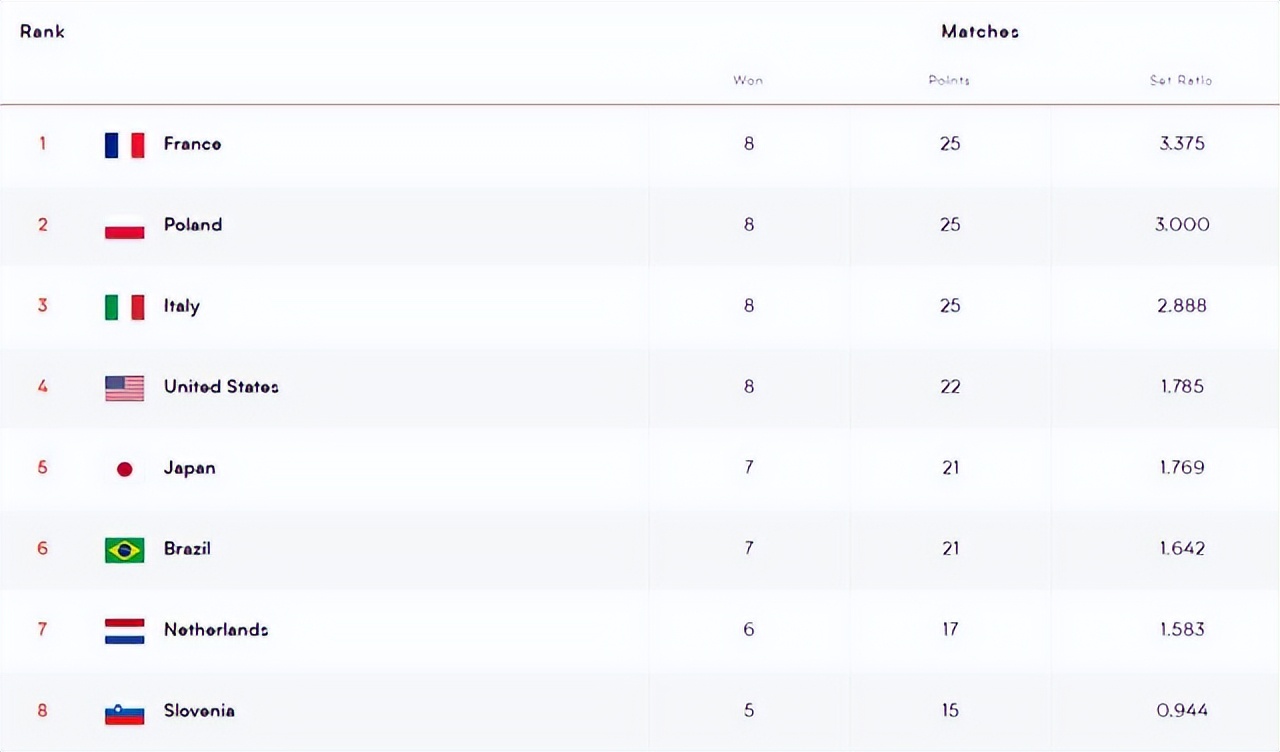Click rank number 6 for Brazil
Image resolution: width=1280 pixels, height=752 pixels.
(x=42, y=549)
